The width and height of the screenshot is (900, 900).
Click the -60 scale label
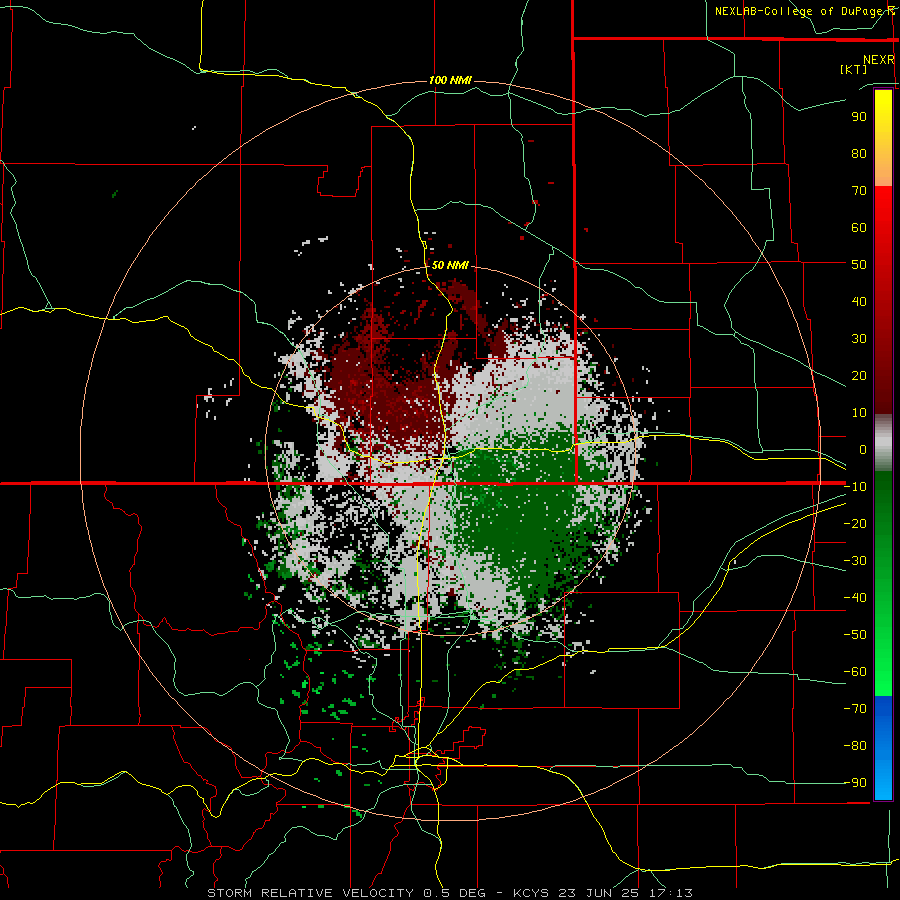pyautogui.click(x=855, y=672)
